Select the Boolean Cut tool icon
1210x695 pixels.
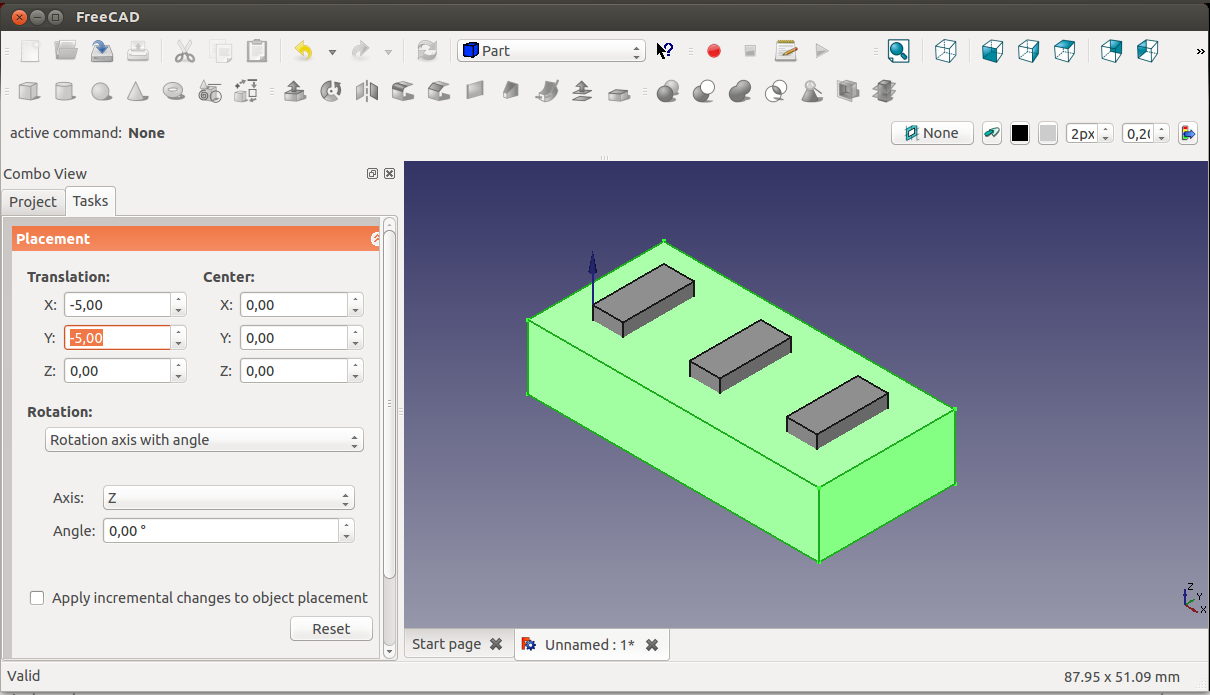(704, 92)
